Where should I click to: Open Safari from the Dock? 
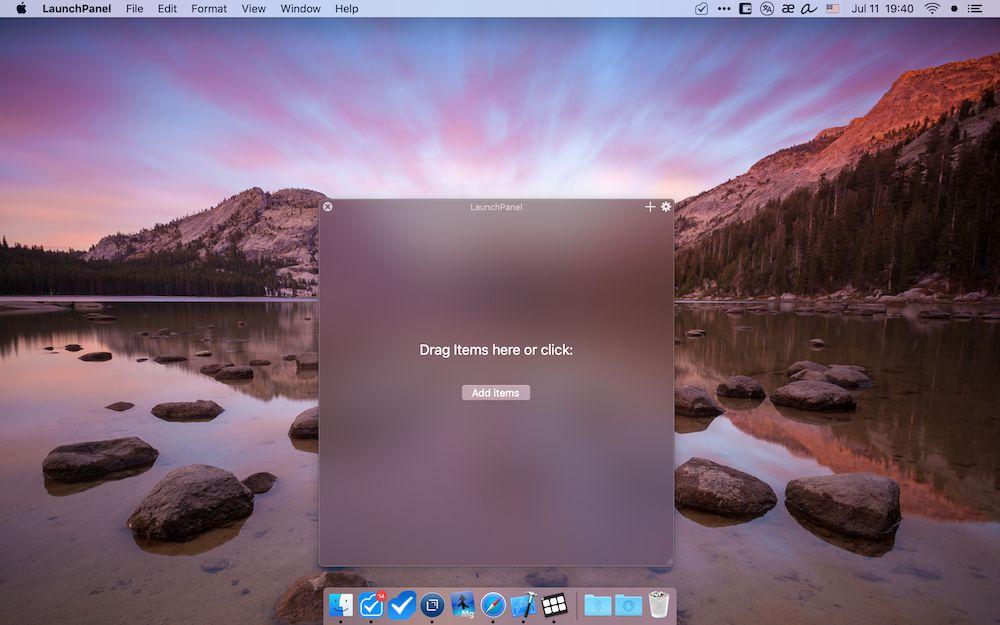click(x=493, y=605)
